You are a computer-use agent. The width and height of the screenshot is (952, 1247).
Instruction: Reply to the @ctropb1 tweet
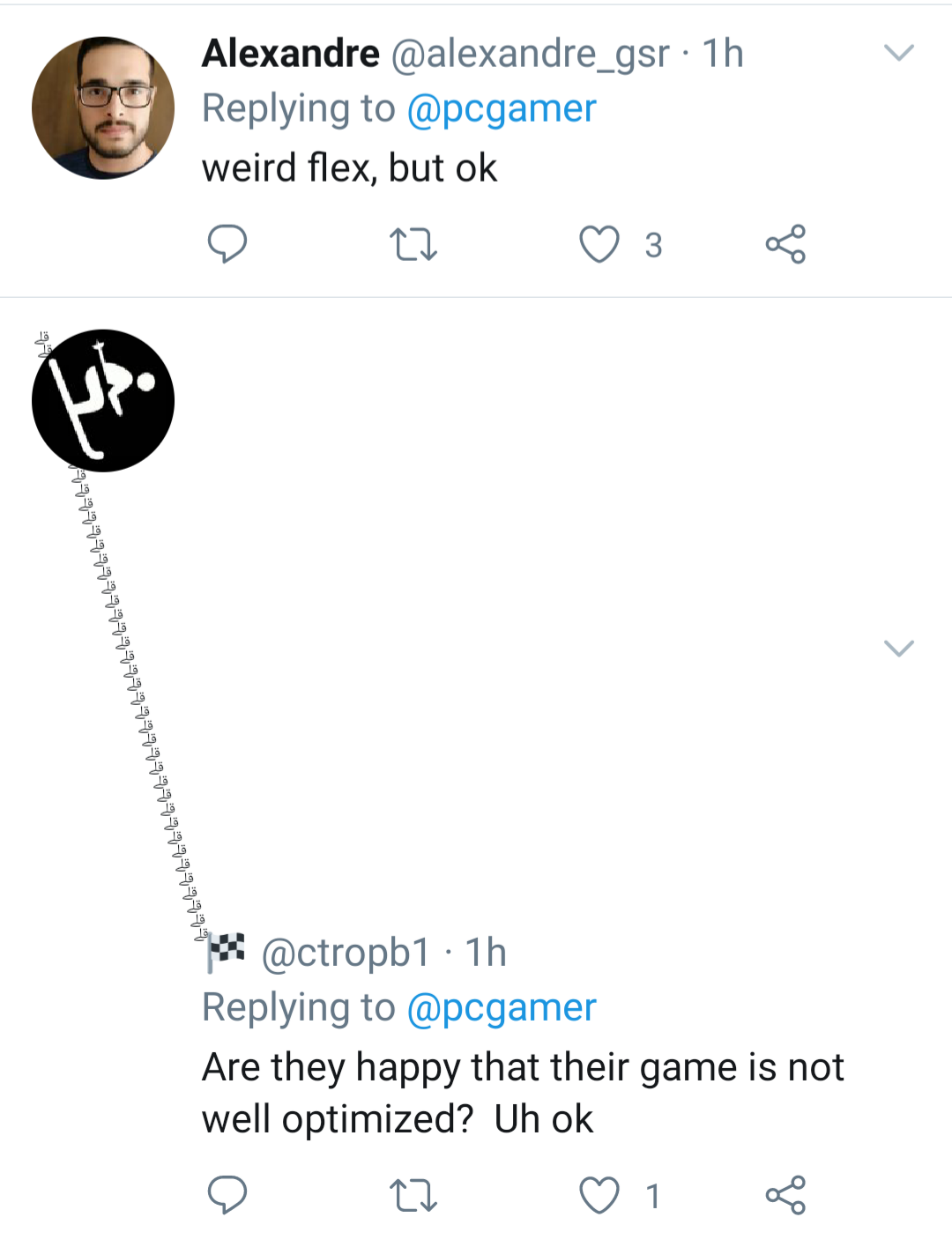227,1195
